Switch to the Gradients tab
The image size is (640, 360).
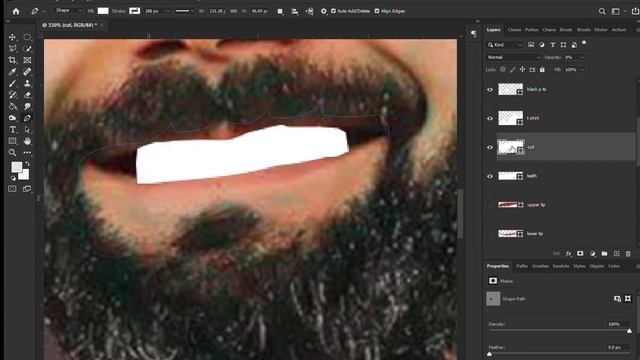pyautogui.click(x=540, y=266)
